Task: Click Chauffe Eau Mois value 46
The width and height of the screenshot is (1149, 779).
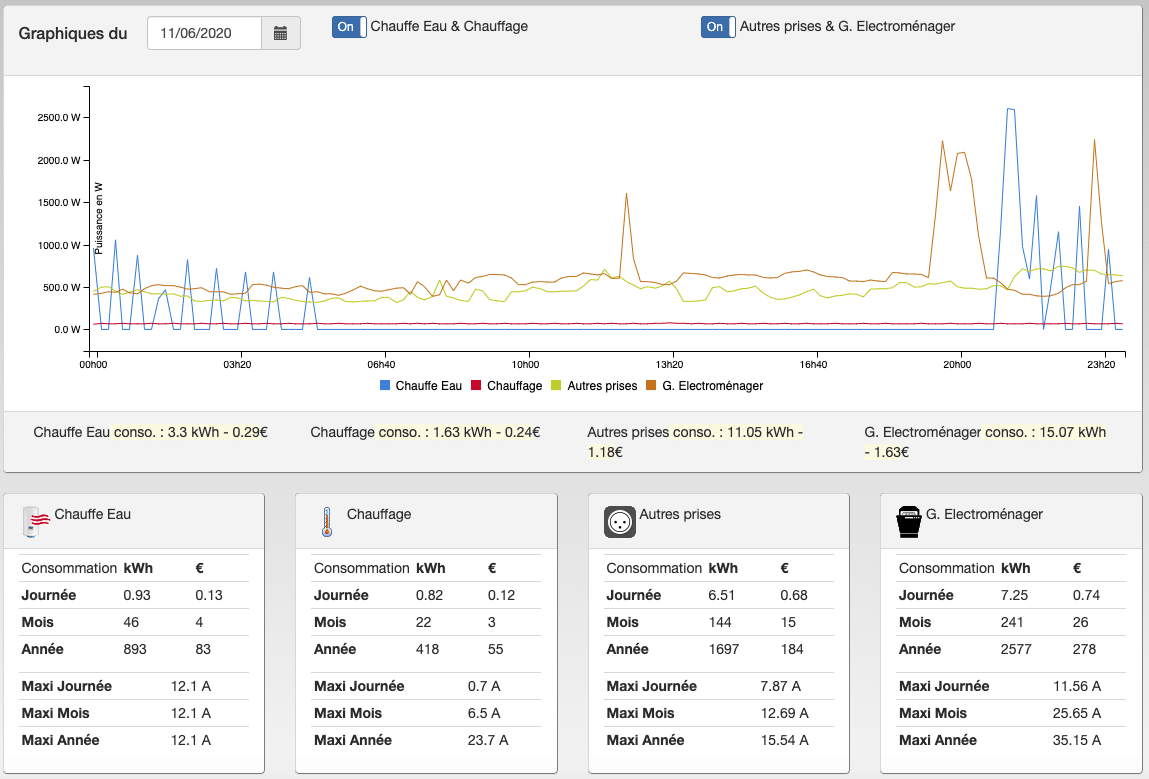Action: (131, 622)
